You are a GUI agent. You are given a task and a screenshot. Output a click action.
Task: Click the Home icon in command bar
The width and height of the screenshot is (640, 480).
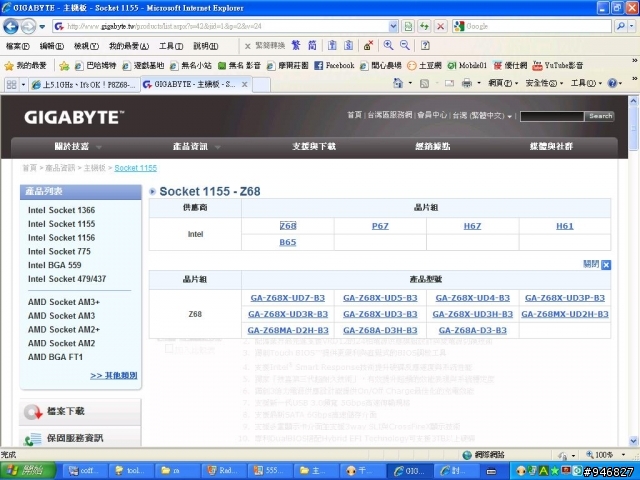[398, 83]
